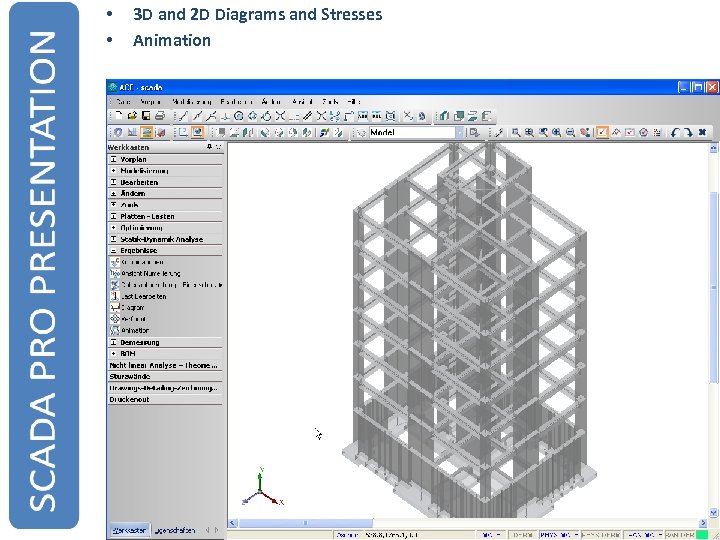Click the Animation tool icon in Werkkasten
Screen dimensions: 720x540
[115, 330]
